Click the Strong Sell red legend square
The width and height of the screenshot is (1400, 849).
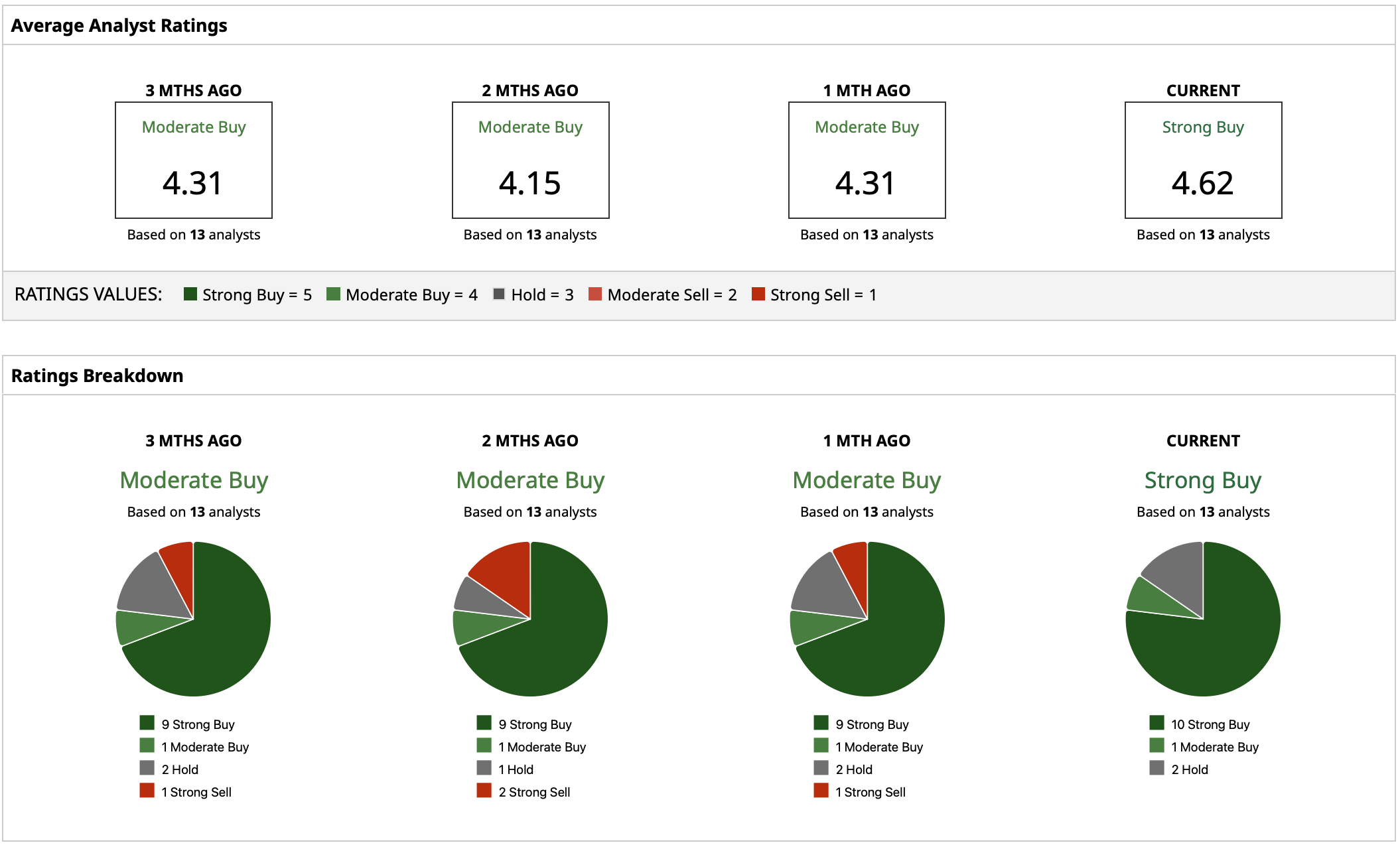point(758,294)
